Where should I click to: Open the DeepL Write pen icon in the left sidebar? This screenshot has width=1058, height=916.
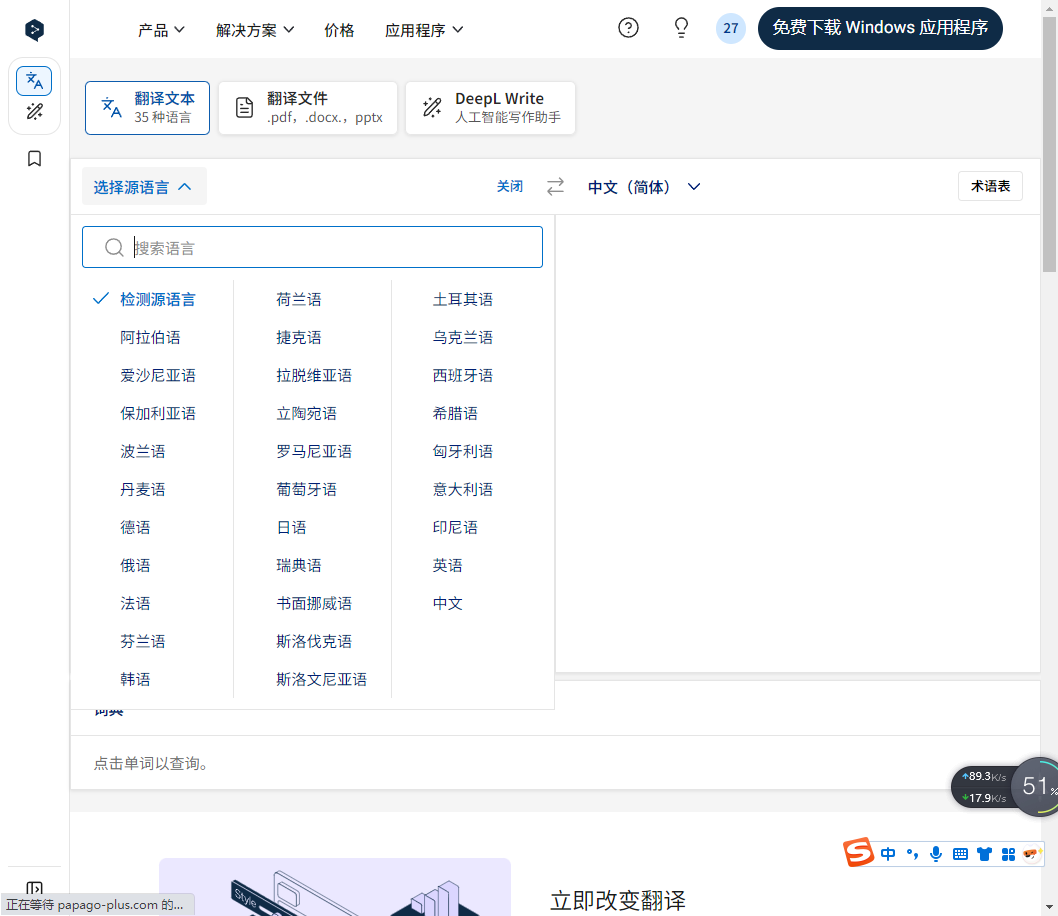click(34, 111)
